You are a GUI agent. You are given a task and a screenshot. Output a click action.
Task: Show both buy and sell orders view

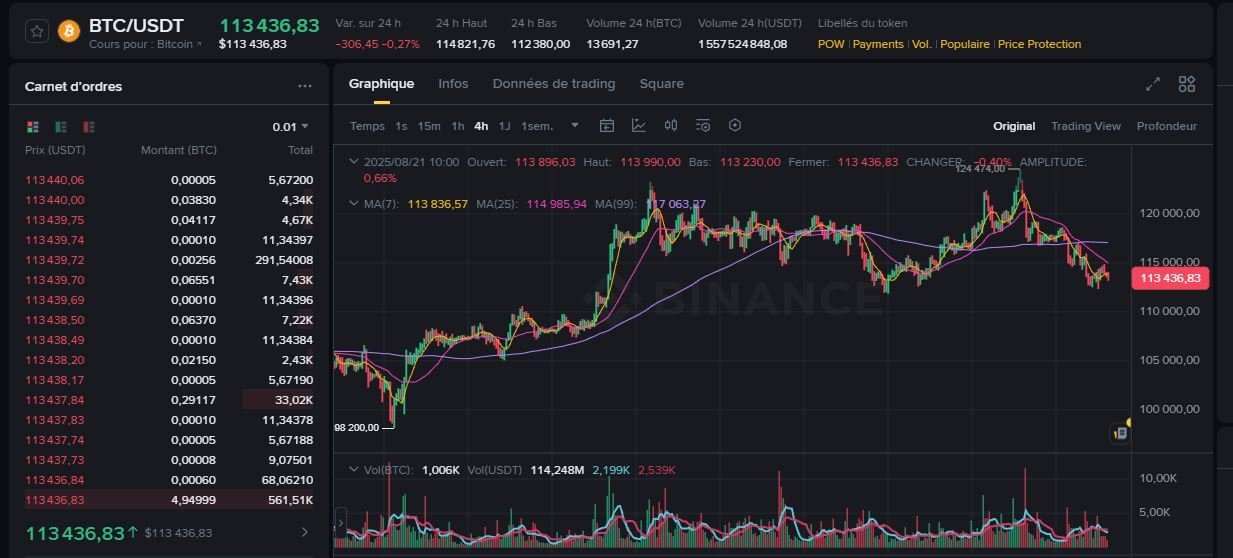(x=33, y=127)
